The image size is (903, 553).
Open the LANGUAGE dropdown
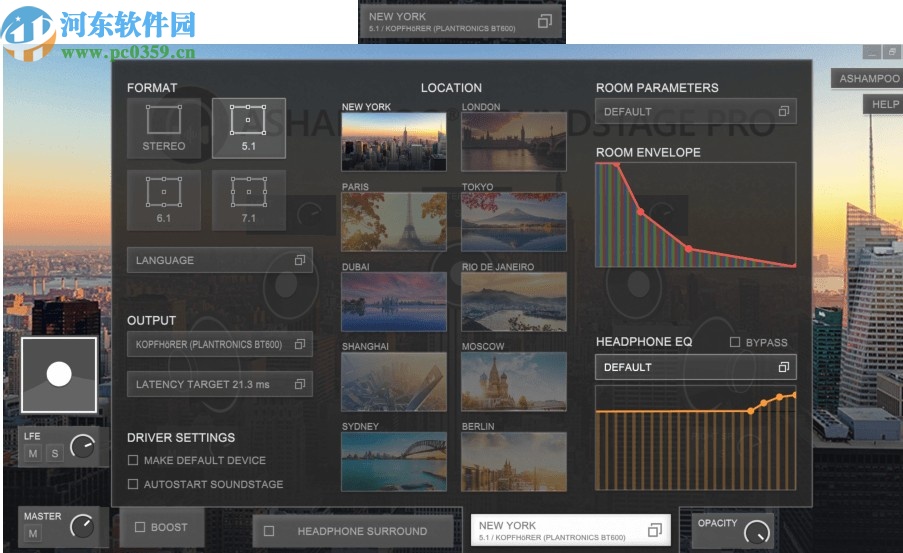pos(220,260)
